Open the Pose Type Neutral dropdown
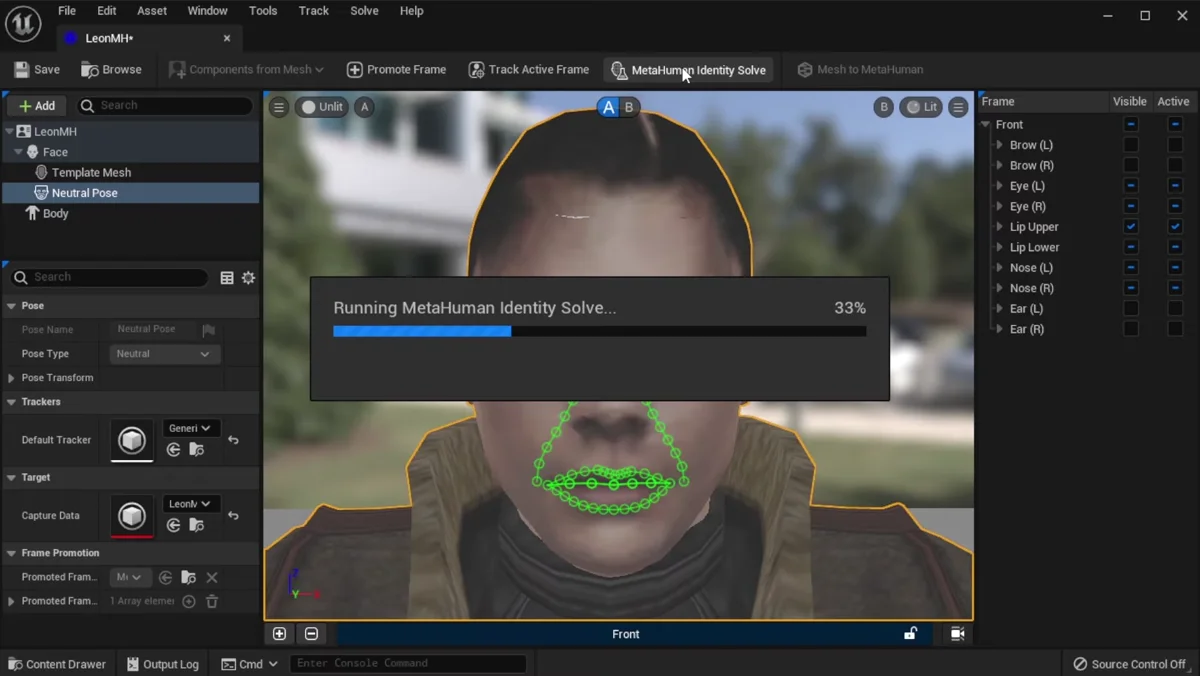This screenshot has width=1200, height=676. pyautogui.click(x=165, y=354)
